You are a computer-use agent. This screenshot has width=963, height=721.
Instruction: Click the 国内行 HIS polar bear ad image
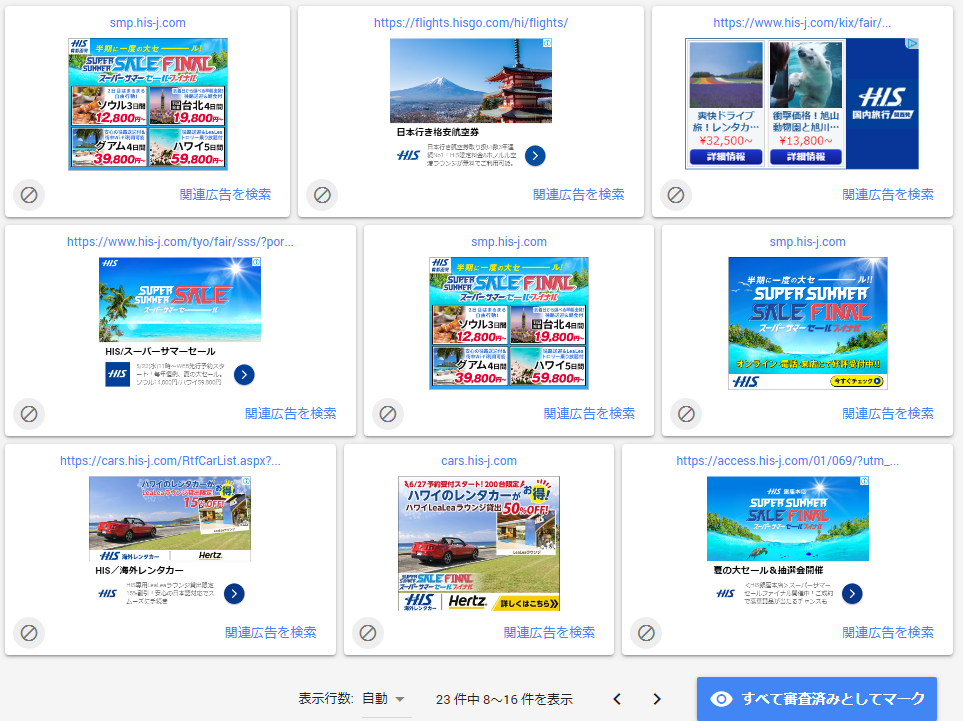click(x=801, y=104)
